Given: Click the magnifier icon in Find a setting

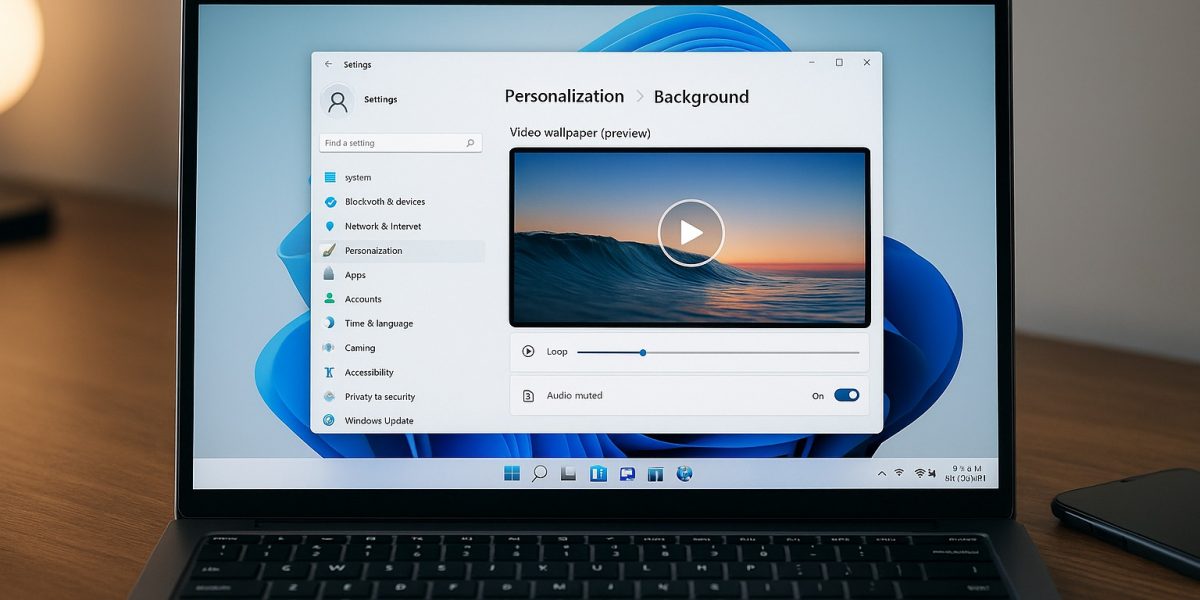Looking at the screenshot, I should [x=470, y=143].
